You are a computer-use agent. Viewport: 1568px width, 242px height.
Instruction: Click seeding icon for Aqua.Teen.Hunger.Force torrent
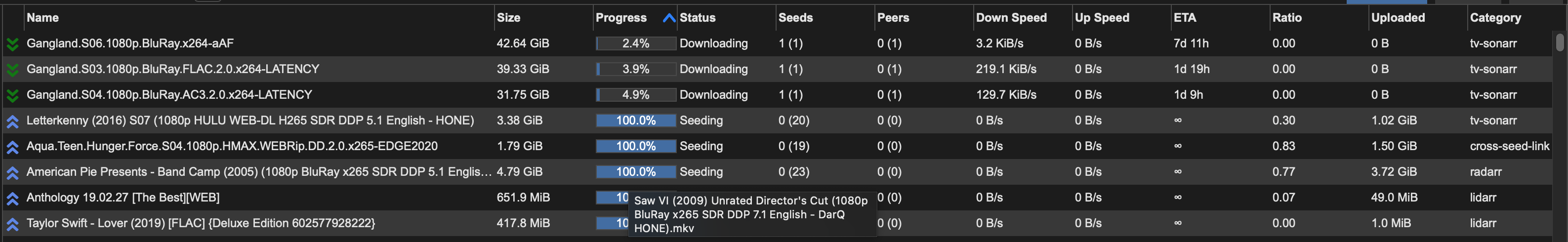coord(12,147)
